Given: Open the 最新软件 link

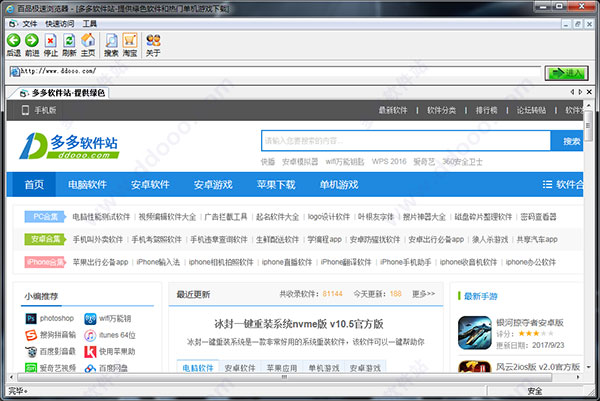Looking at the screenshot, I should point(393,110).
